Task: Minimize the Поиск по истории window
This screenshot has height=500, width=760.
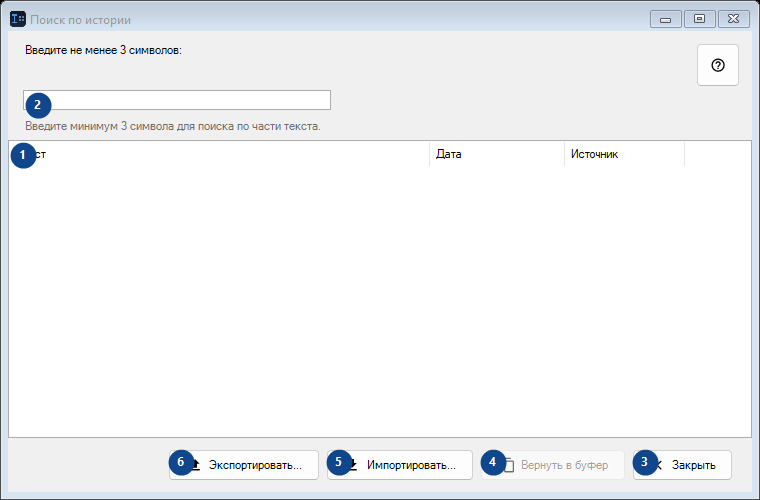Action: [x=665, y=19]
